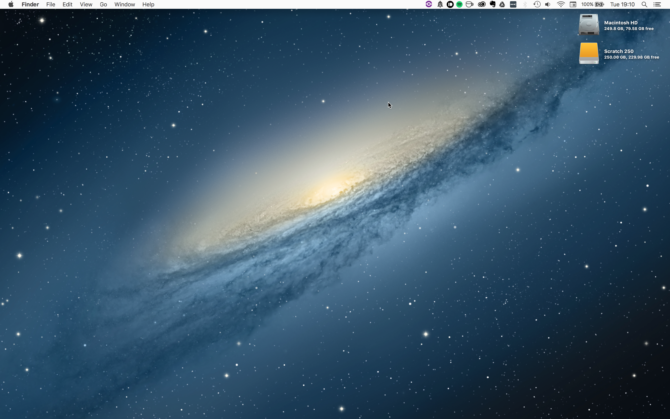The image size is (670, 419).
Task: Click the purple circular menu bar icon
Action: tap(429, 4)
